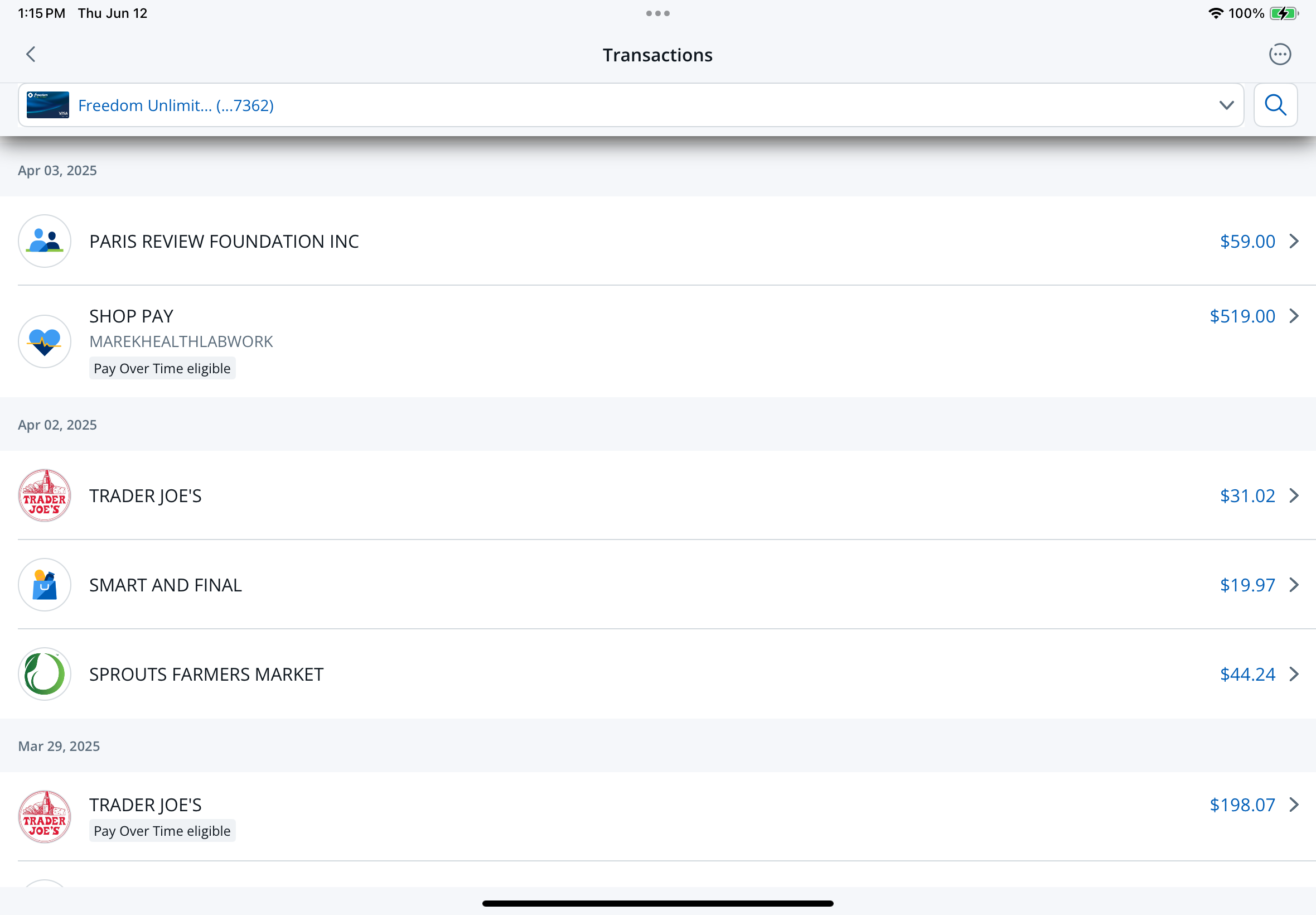Open chevron beside $31.02 Trader Joe's
This screenshot has height=915, width=1316.
click(x=1293, y=495)
